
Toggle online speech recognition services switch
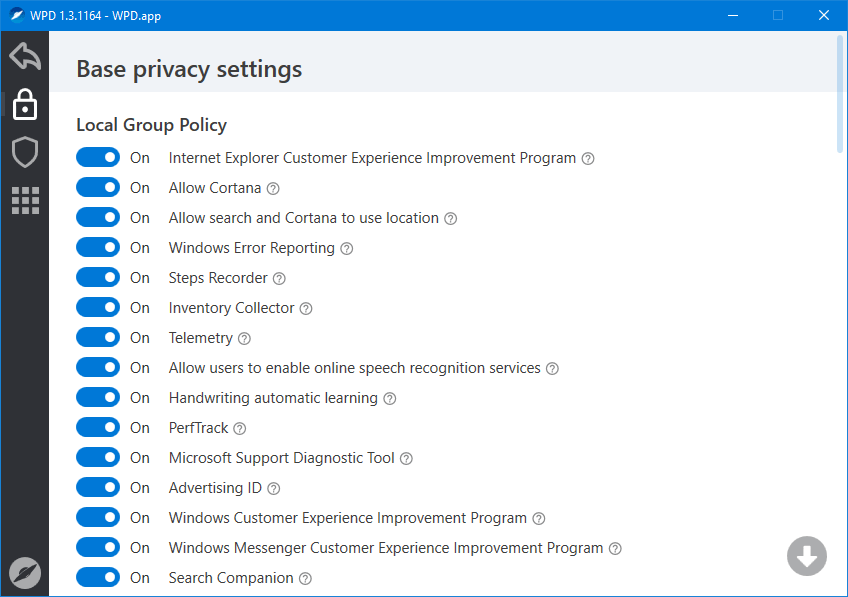98,368
